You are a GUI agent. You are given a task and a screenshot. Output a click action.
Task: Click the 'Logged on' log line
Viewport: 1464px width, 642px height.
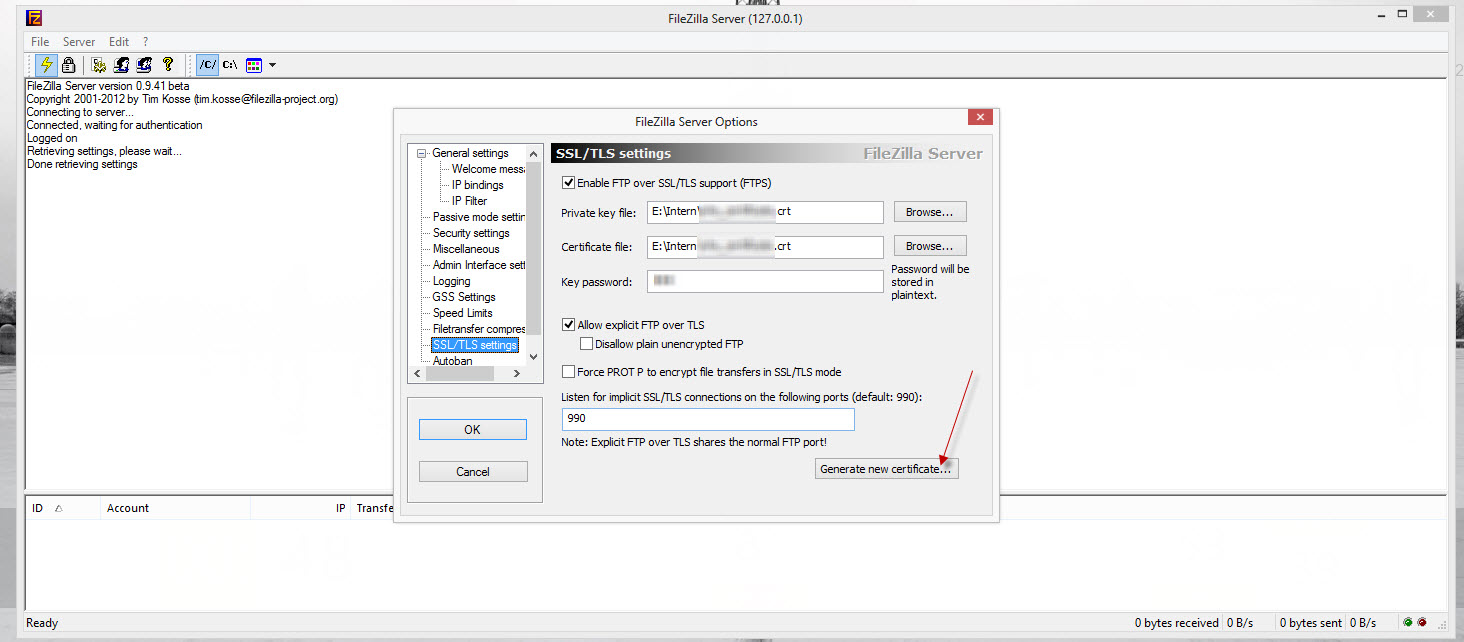tap(52, 138)
